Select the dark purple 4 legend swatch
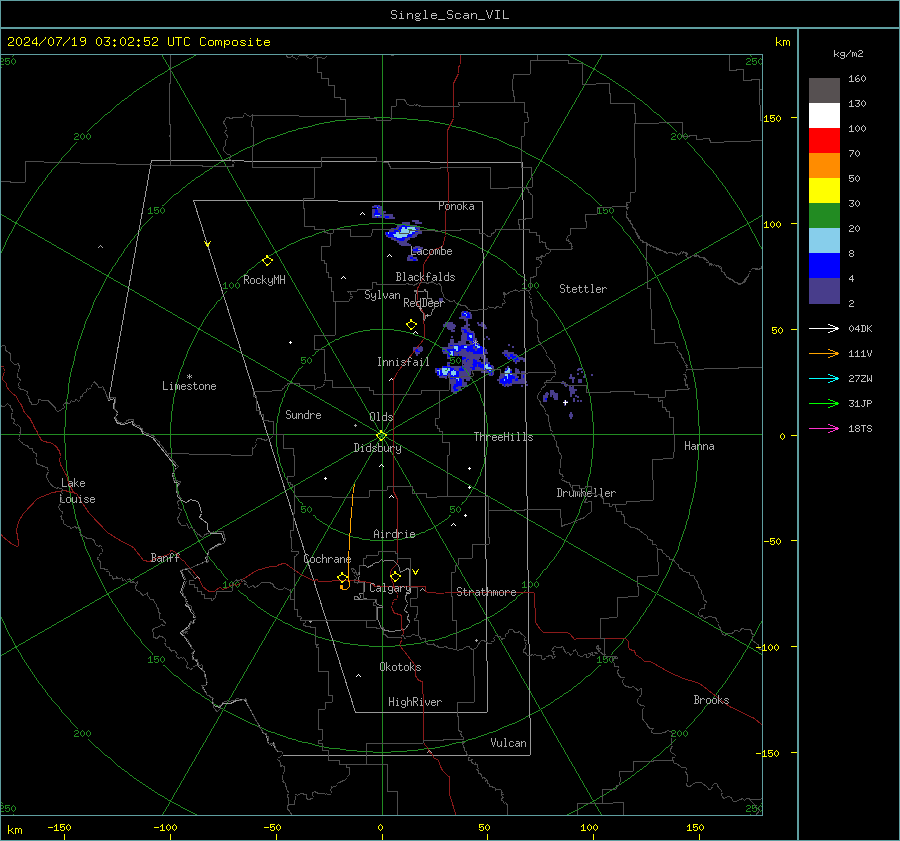Screen dimensions: 900x841 coord(824,290)
